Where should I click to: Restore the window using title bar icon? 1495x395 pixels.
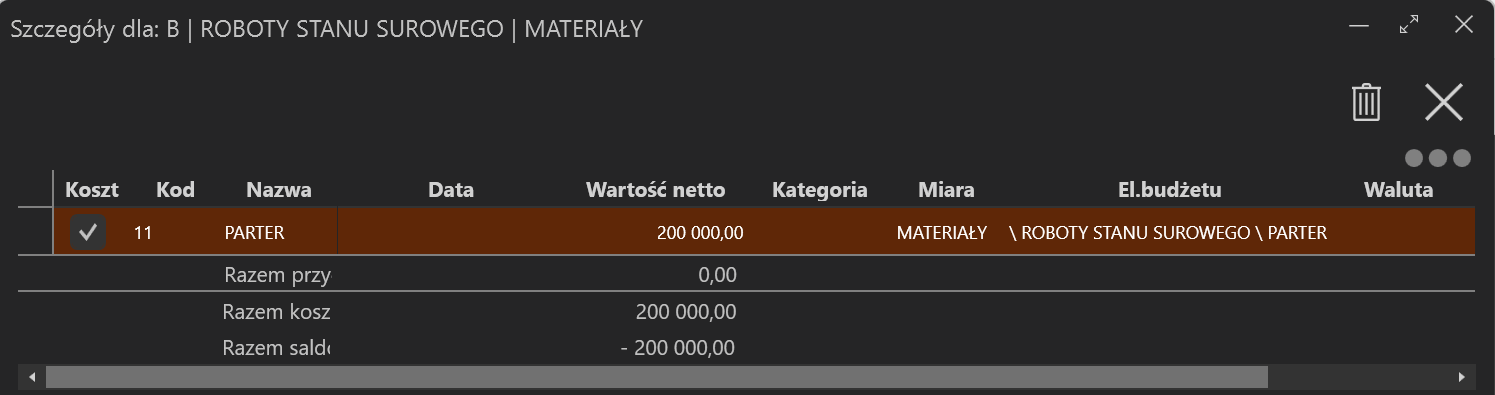[1409, 25]
